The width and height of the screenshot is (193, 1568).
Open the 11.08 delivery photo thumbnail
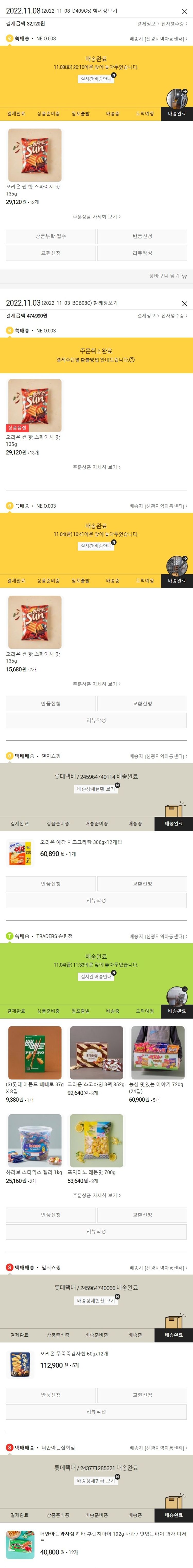tap(177, 97)
